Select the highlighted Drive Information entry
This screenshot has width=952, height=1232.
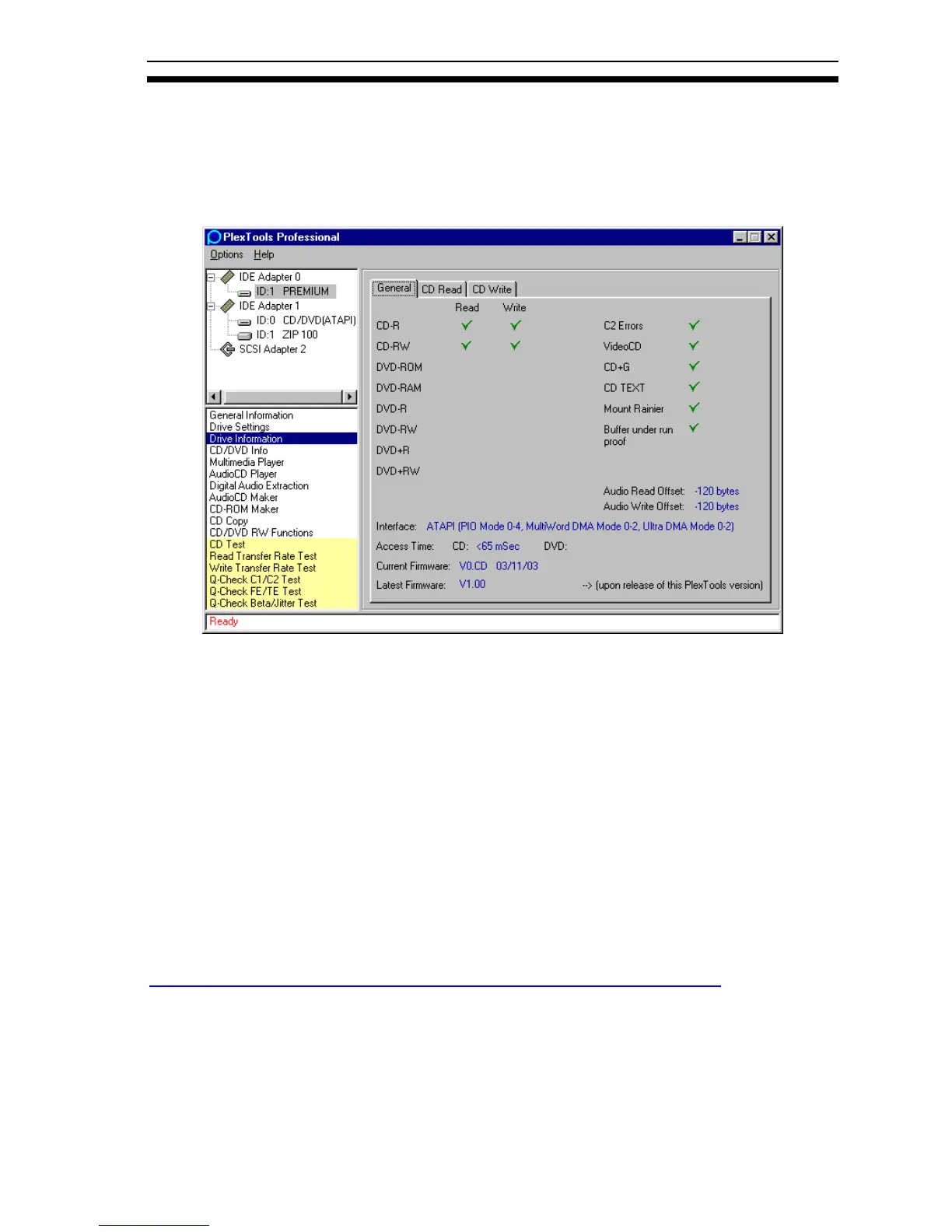point(282,439)
